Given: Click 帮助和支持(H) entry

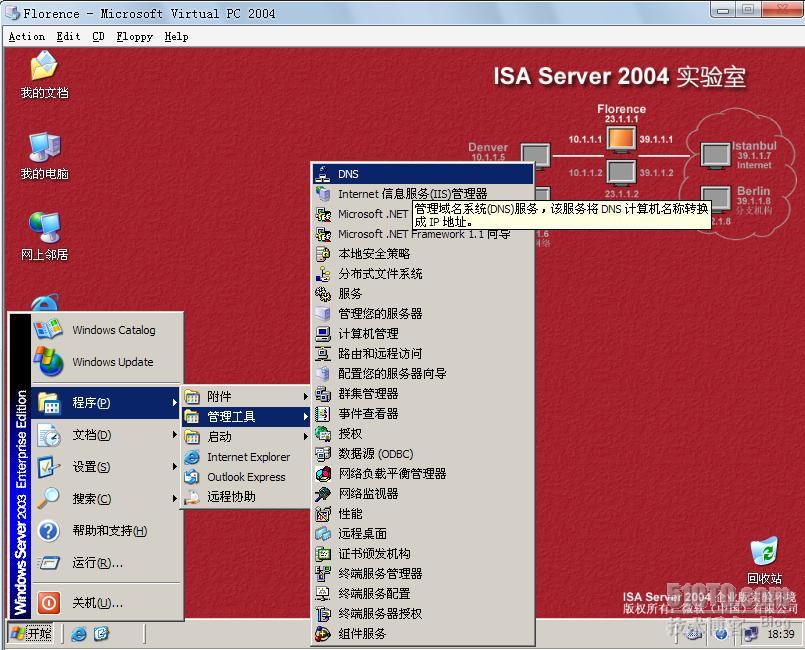Looking at the screenshot, I should pos(107,530).
